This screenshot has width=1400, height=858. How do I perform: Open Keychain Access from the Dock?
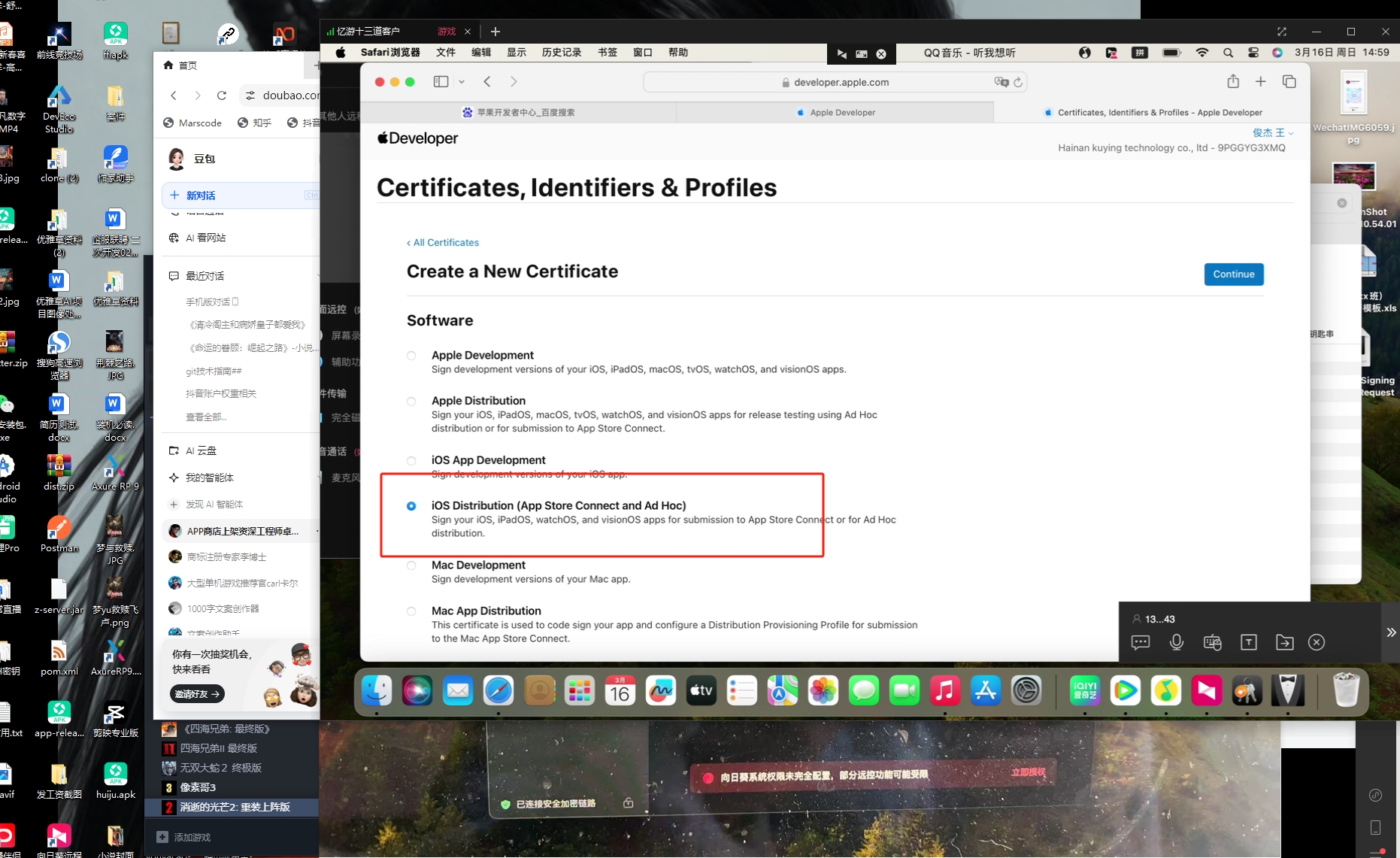point(1247,690)
